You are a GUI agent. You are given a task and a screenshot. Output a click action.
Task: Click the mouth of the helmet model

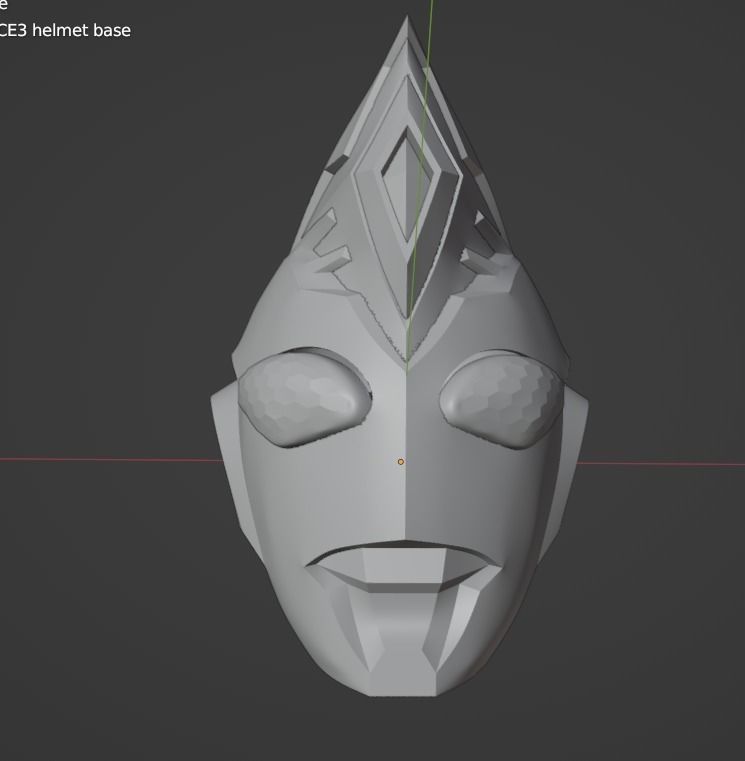coord(403,566)
